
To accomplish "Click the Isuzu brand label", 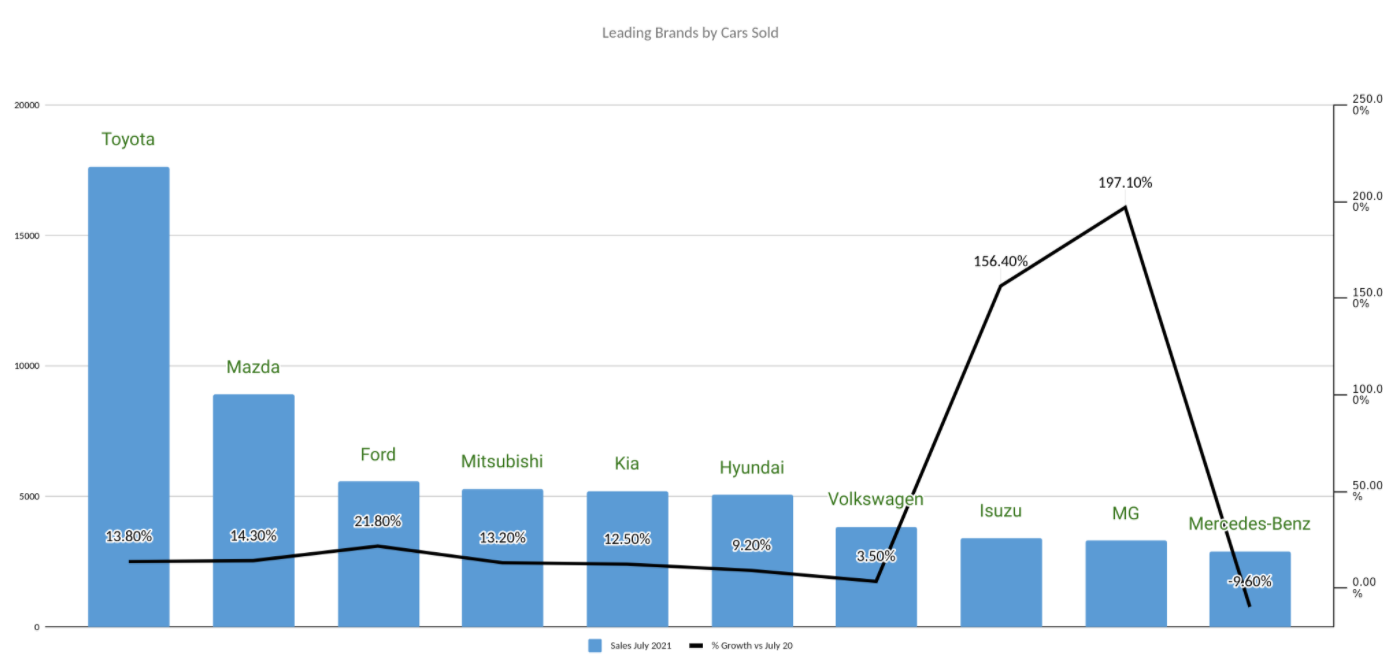I will 1000,511.
